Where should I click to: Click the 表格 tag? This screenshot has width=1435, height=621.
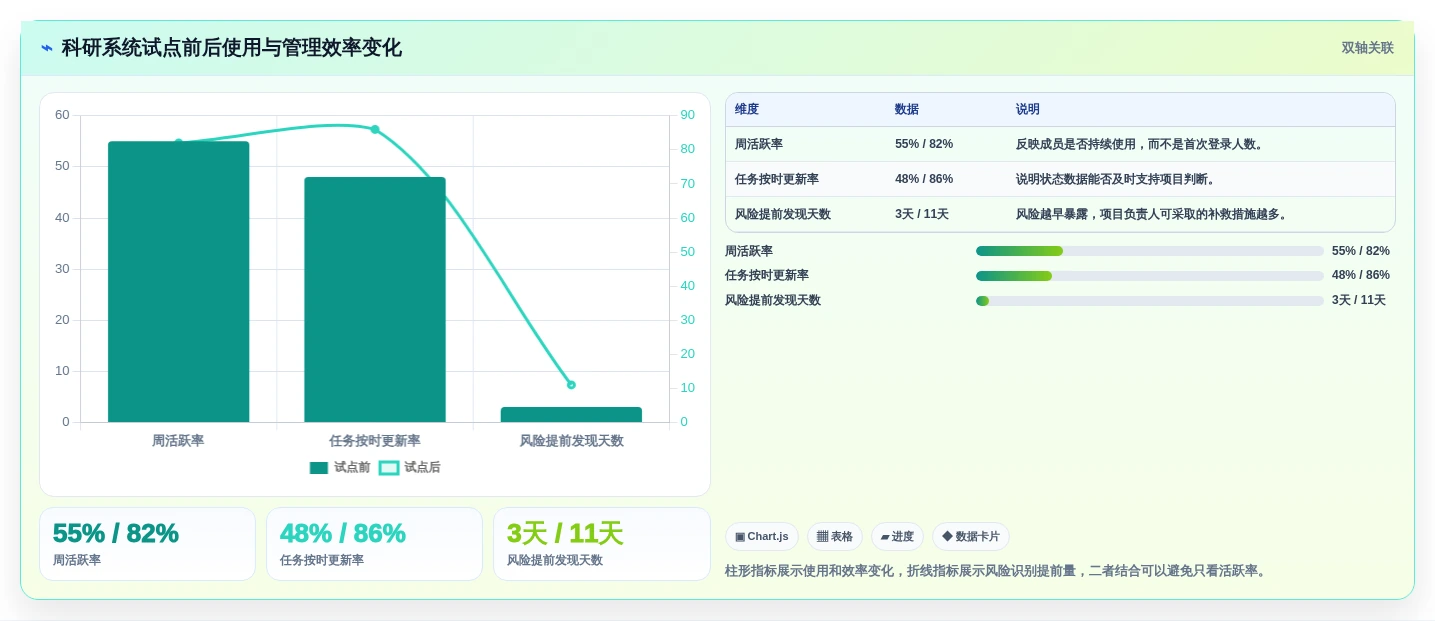click(835, 537)
